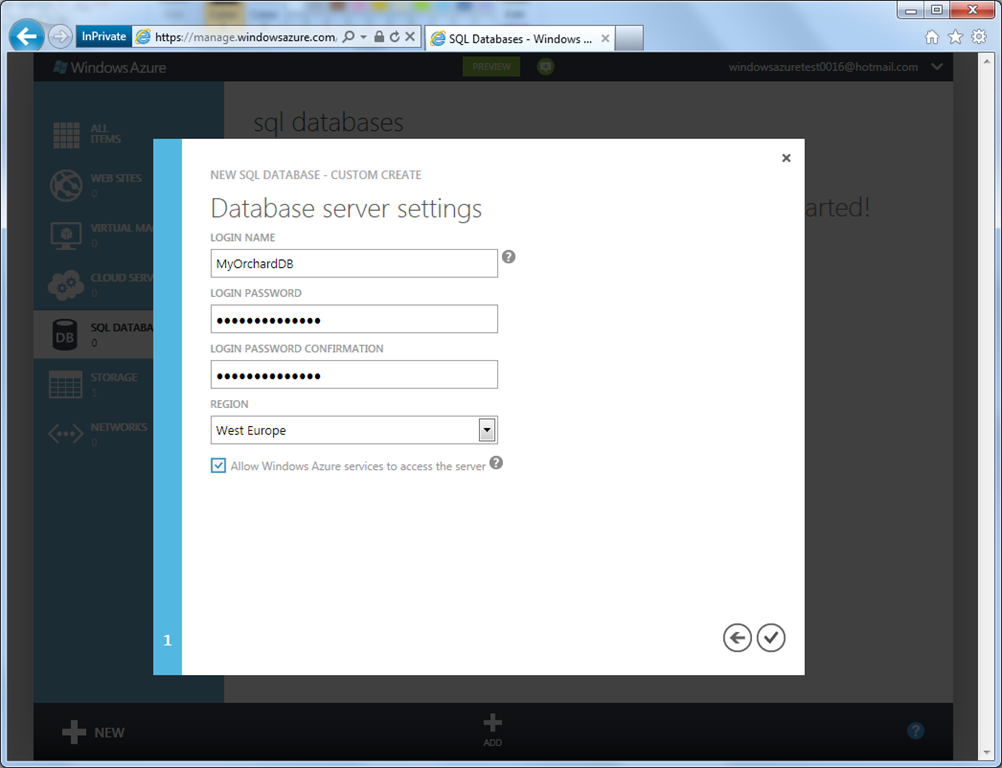Click the Login Password Confirmation field
1002x768 pixels.
tap(354, 375)
